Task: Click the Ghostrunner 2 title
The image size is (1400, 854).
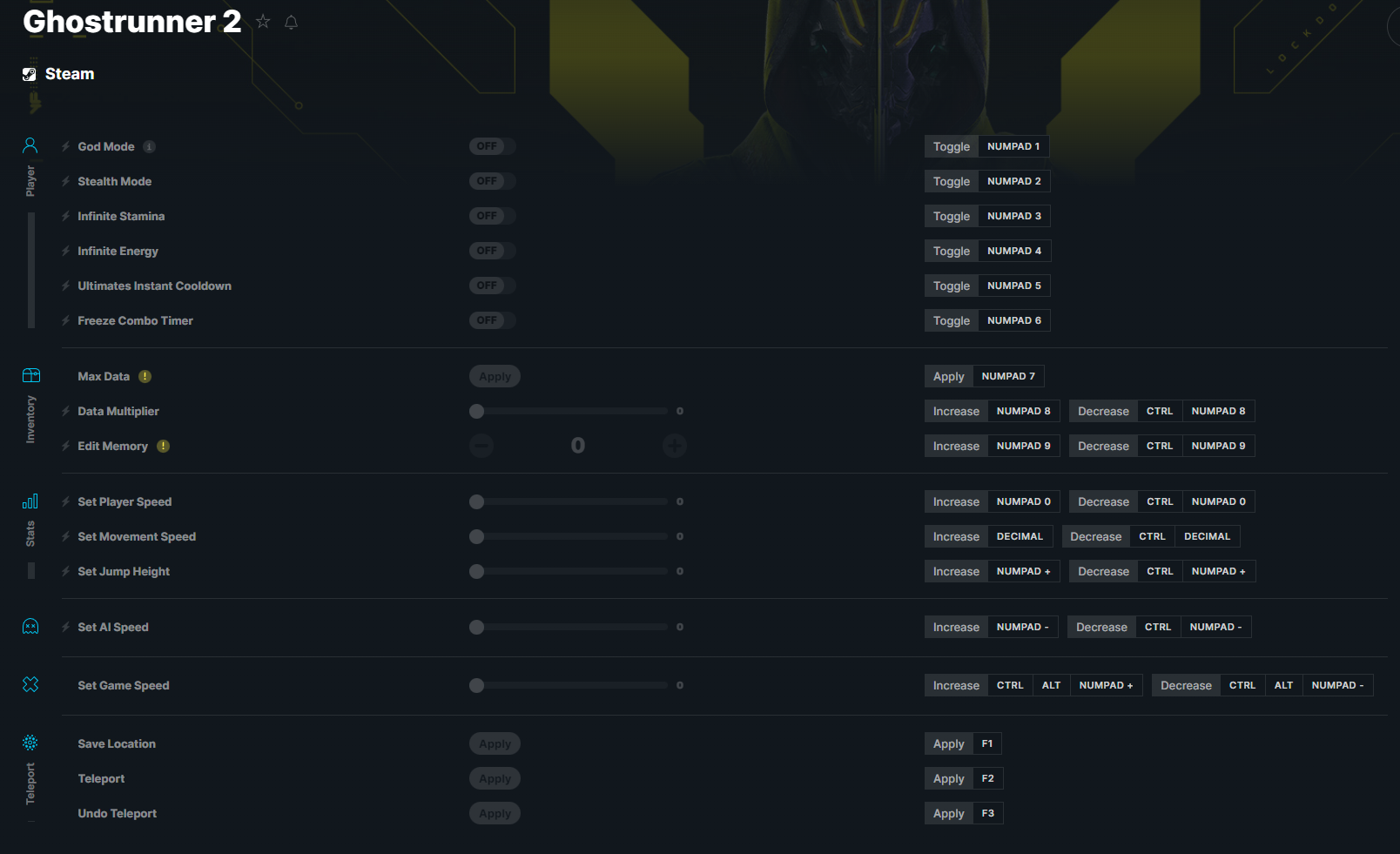Action: pyautogui.click(x=132, y=22)
